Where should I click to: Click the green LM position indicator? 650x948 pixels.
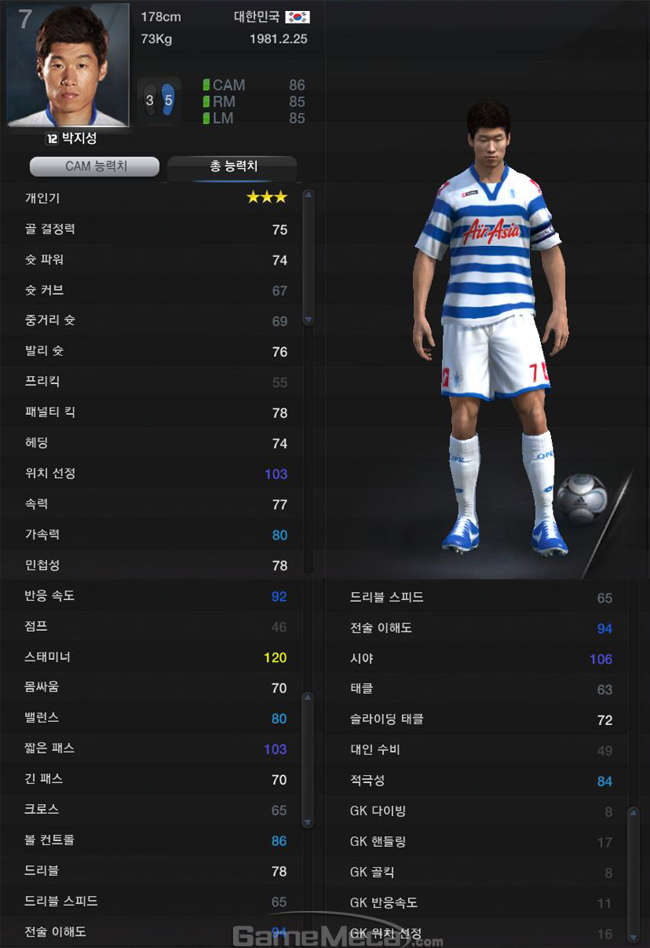pos(206,118)
